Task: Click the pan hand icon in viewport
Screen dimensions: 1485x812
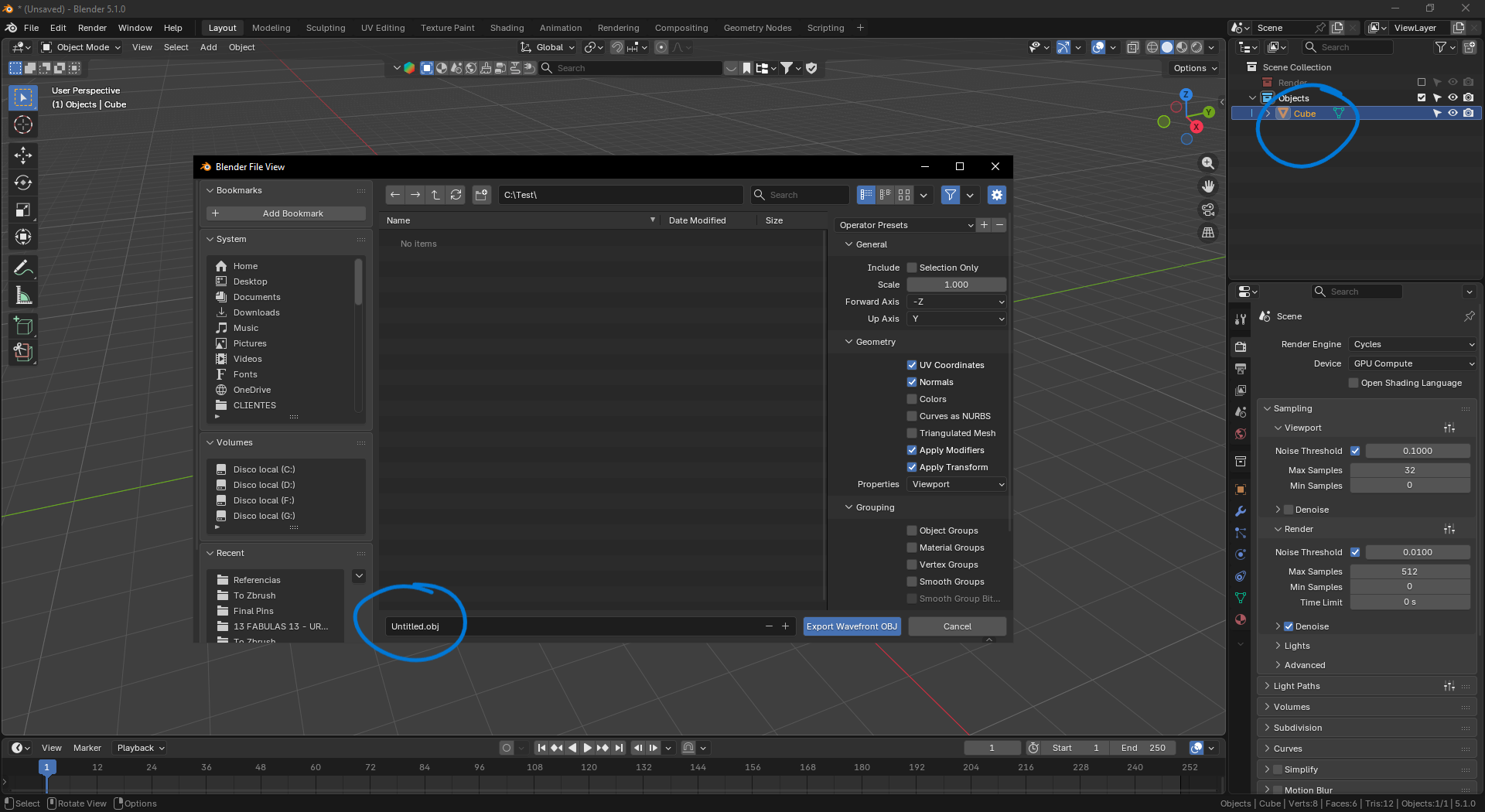Action: (x=1208, y=186)
